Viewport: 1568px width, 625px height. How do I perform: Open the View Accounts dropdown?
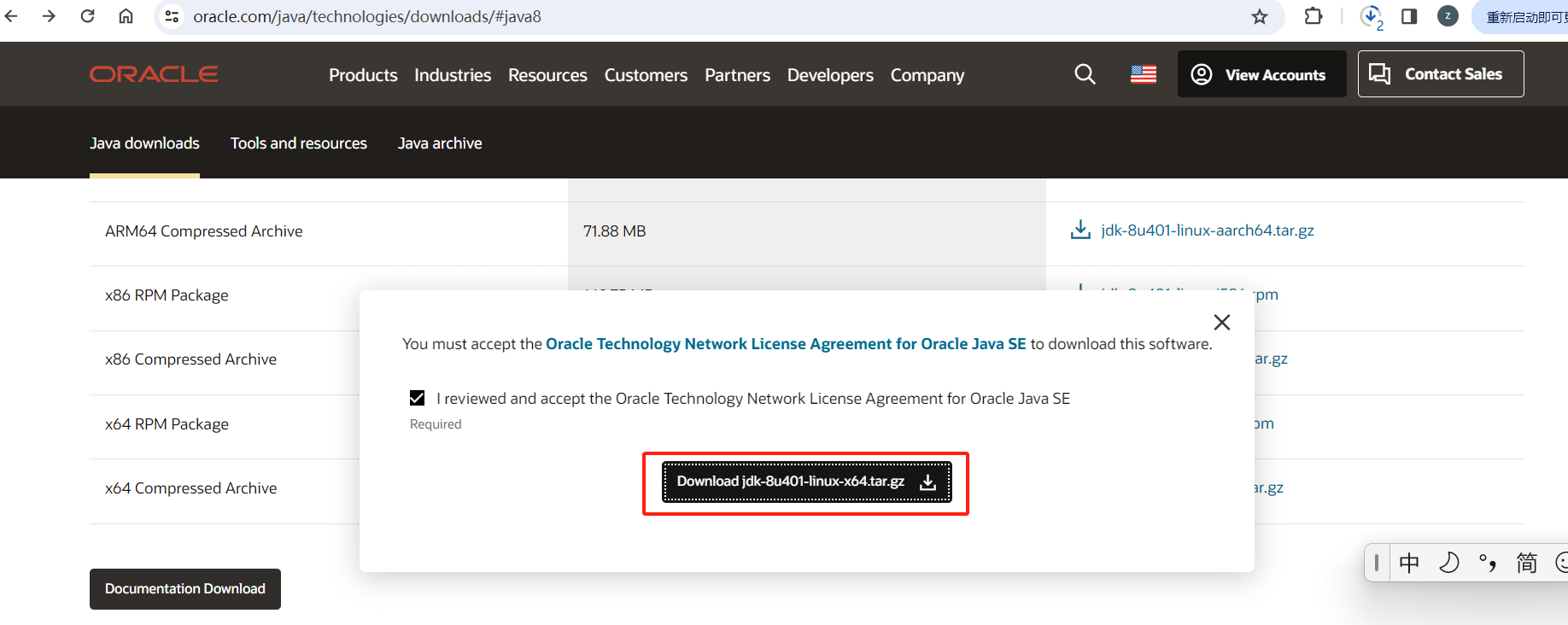1261,74
